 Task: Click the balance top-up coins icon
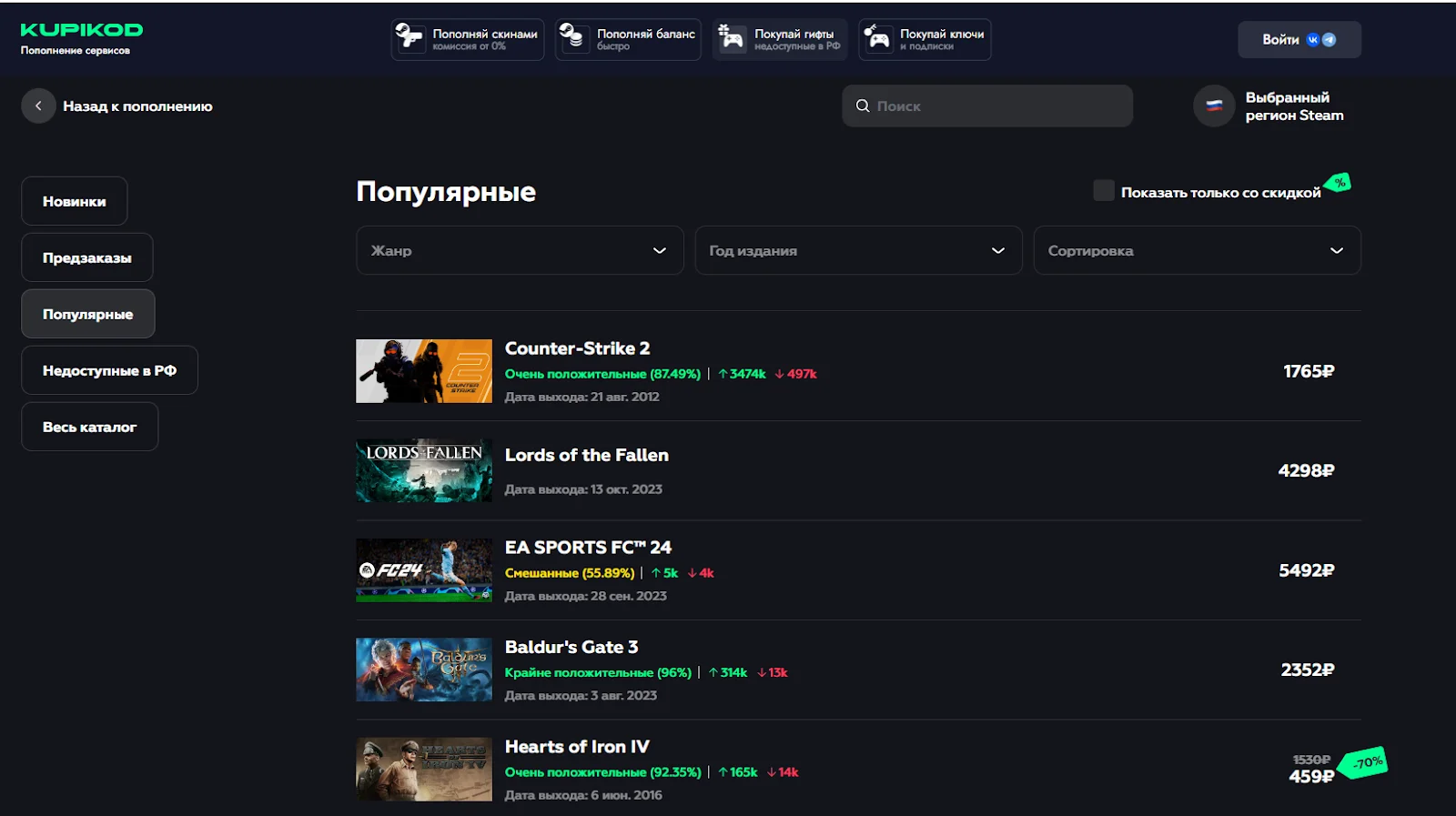(x=572, y=38)
